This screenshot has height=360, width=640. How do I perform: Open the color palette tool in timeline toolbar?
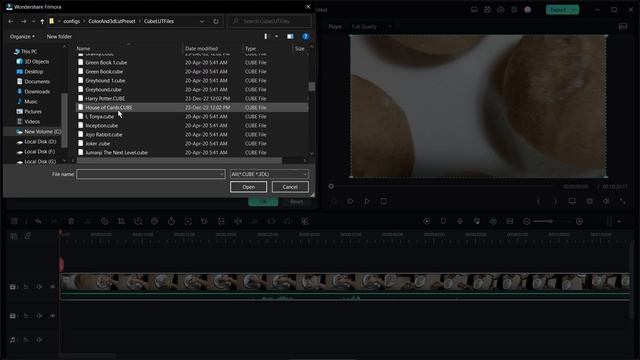[x=155, y=221]
